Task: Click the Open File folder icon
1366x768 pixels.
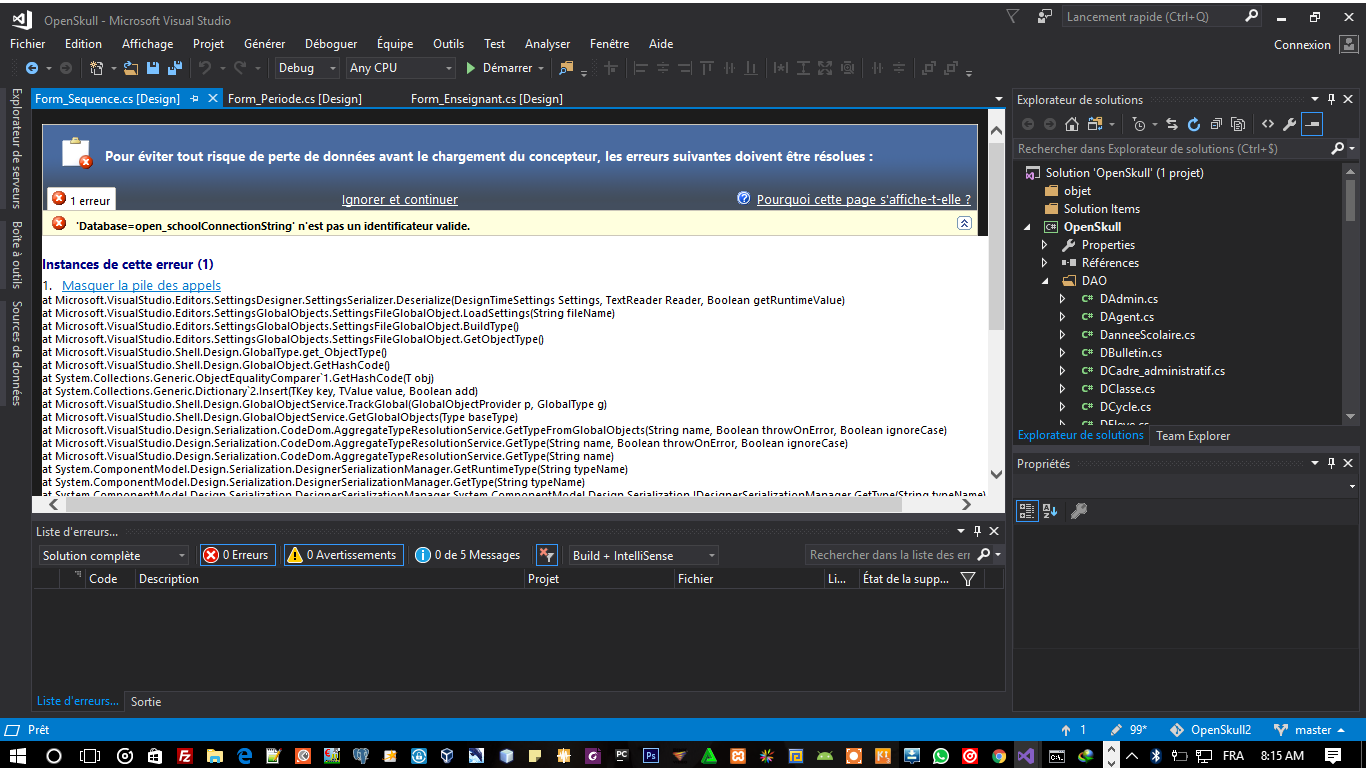Action: pos(131,68)
